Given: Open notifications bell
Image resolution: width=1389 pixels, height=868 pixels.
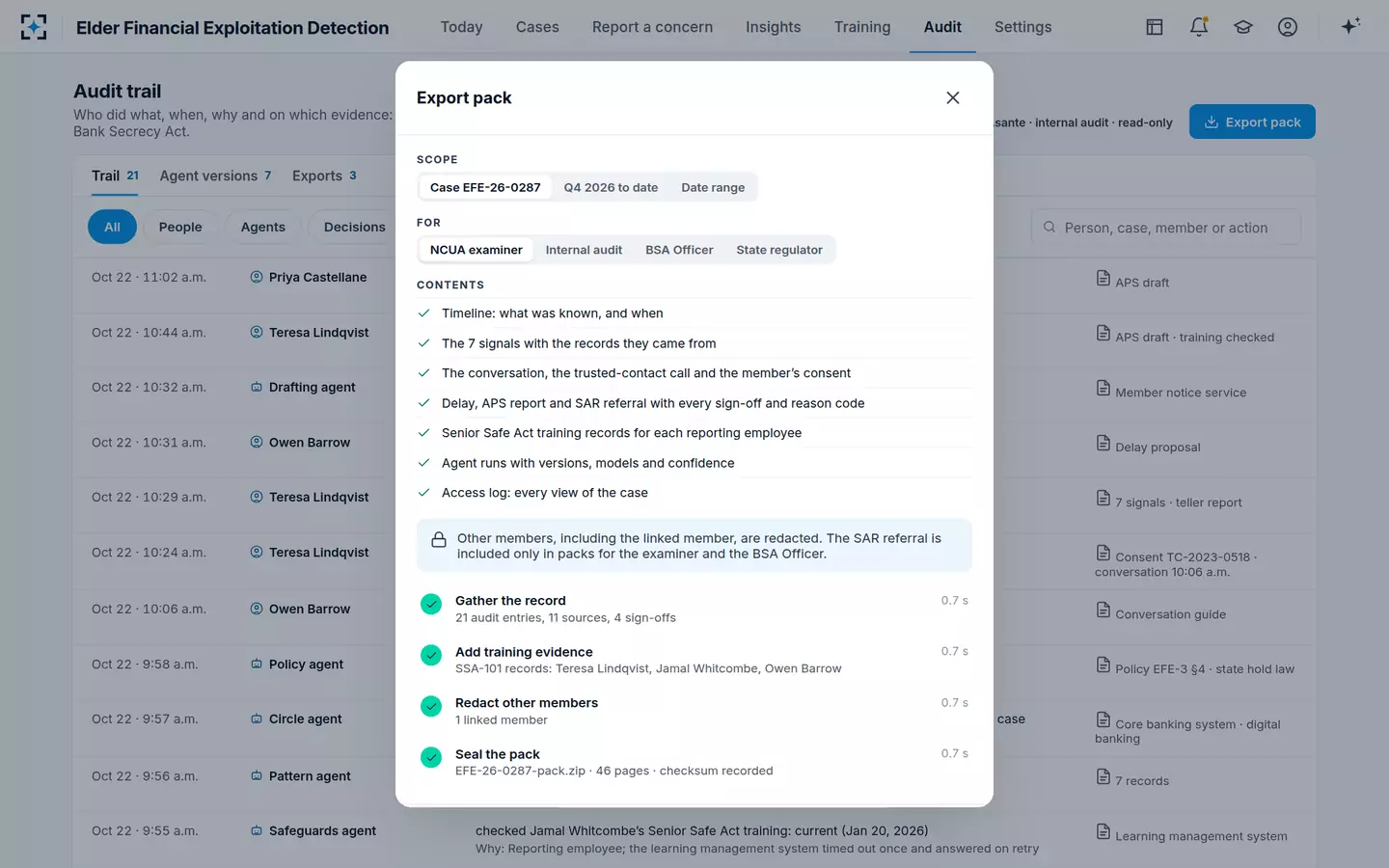Looking at the screenshot, I should [x=1199, y=27].
